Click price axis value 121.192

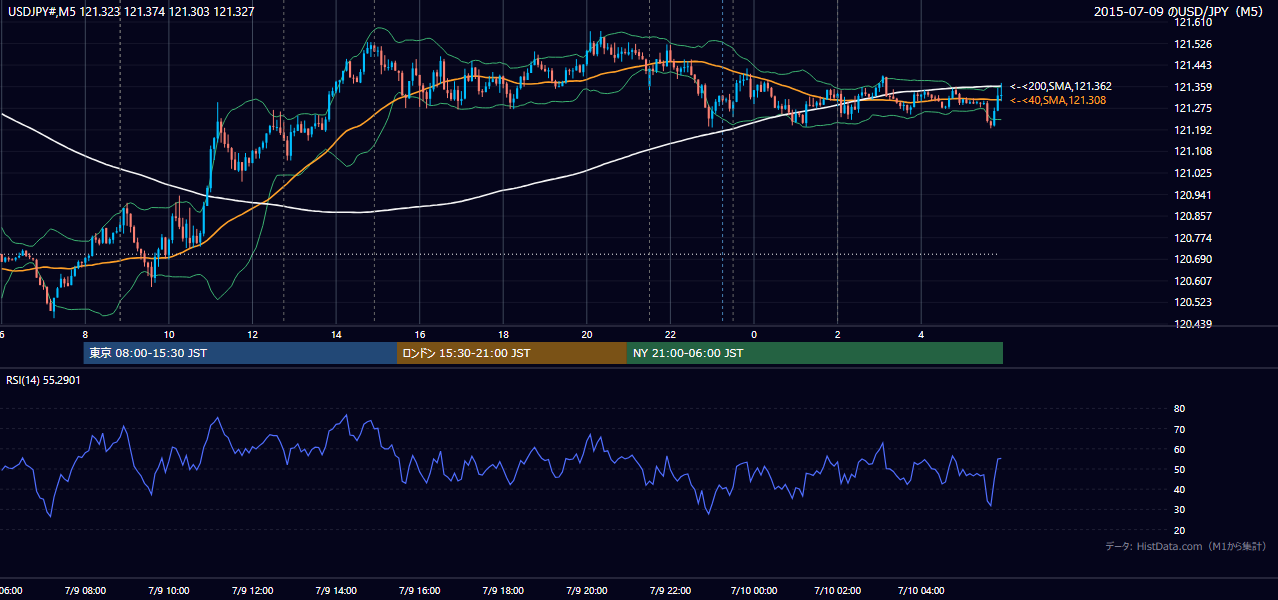pos(1192,130)
